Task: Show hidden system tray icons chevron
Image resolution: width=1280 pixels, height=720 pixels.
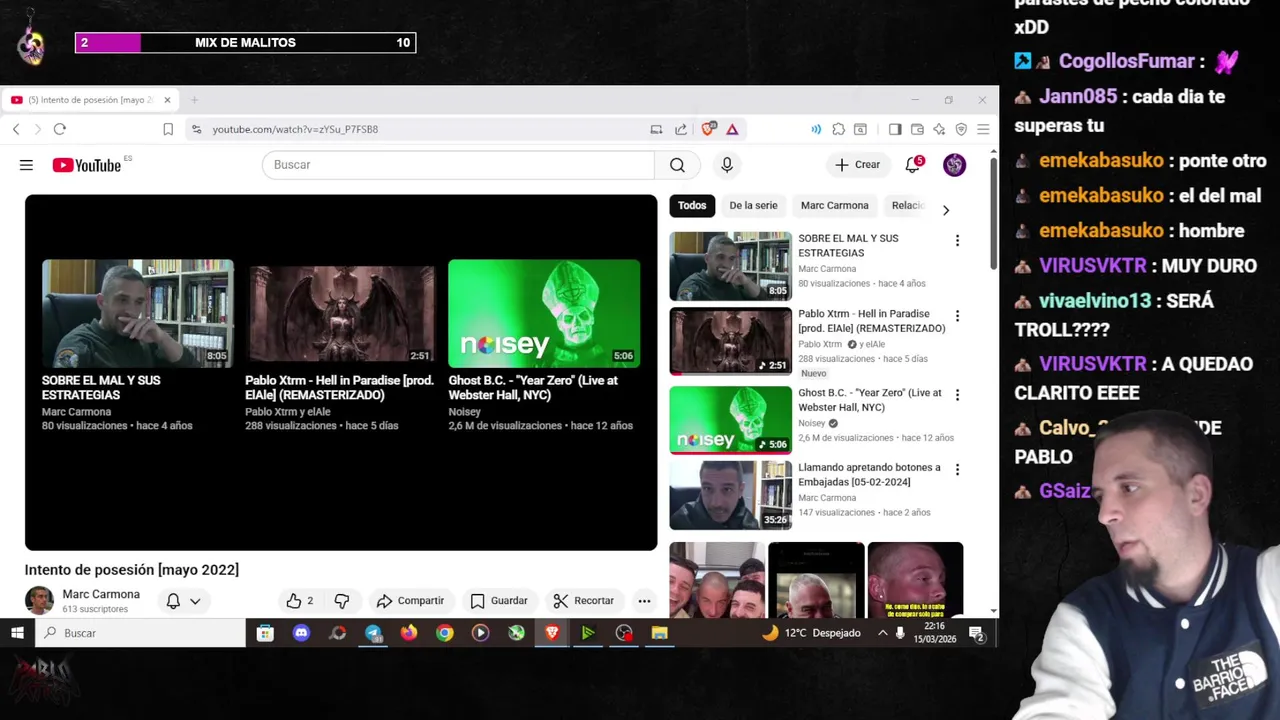Action: pos(882,633)
